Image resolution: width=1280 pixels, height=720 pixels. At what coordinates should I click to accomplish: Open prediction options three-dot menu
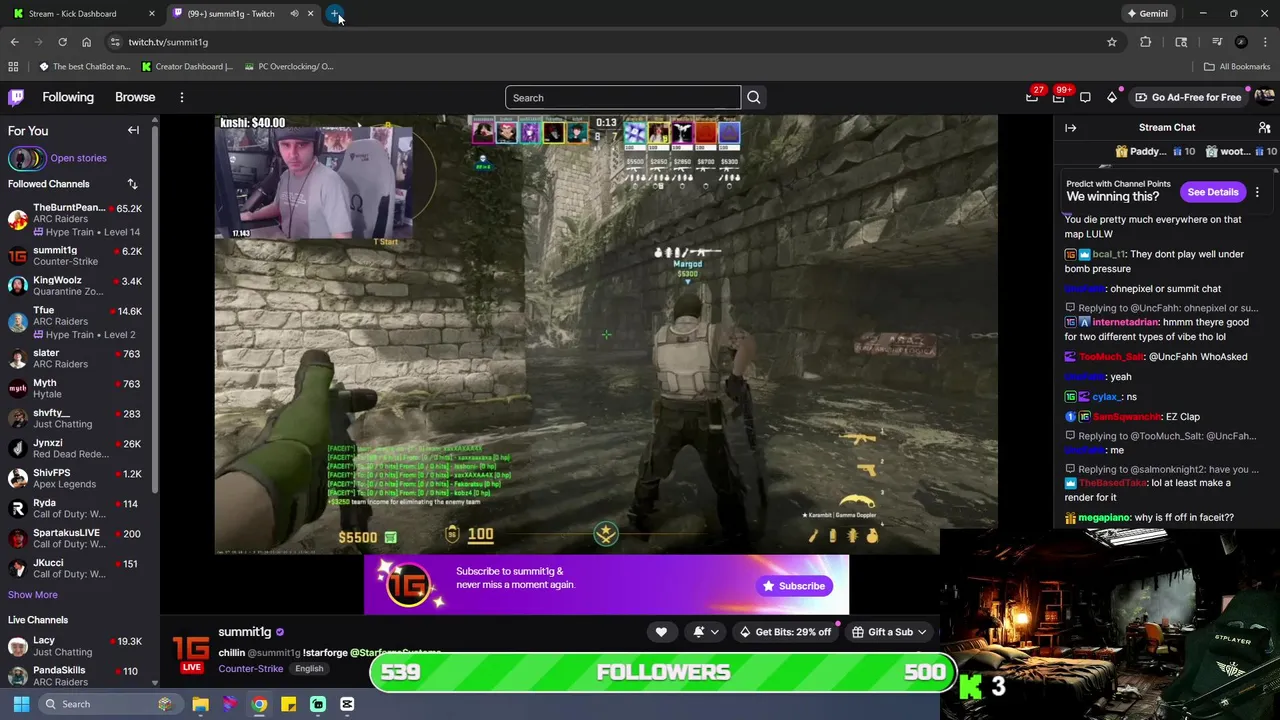point(1257,192)
